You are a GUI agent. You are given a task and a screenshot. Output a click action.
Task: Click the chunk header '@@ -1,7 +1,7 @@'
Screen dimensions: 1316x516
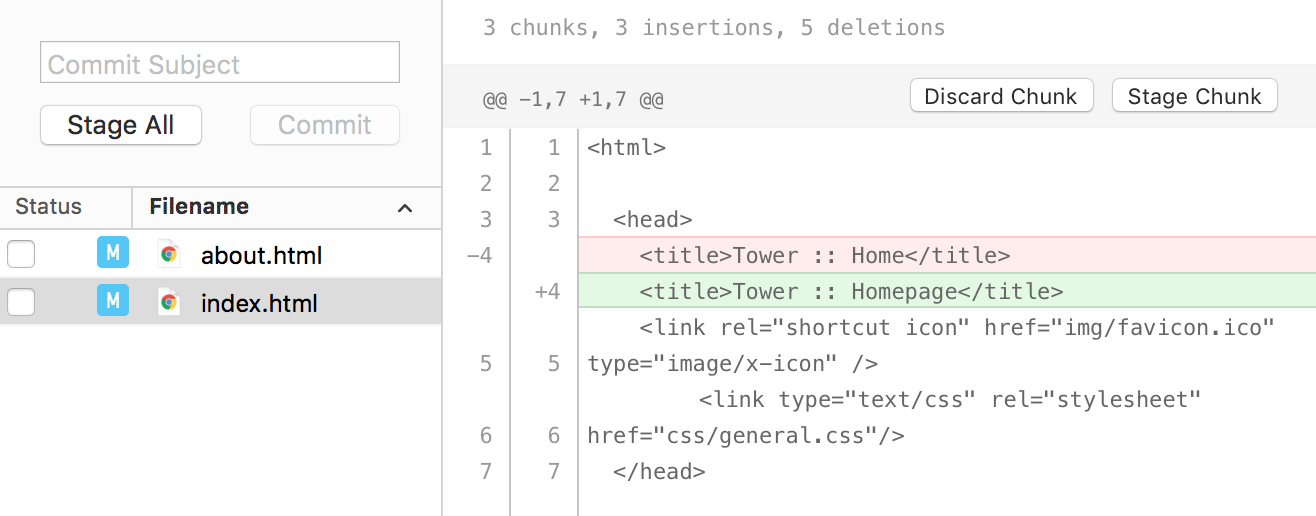[573, 100]
